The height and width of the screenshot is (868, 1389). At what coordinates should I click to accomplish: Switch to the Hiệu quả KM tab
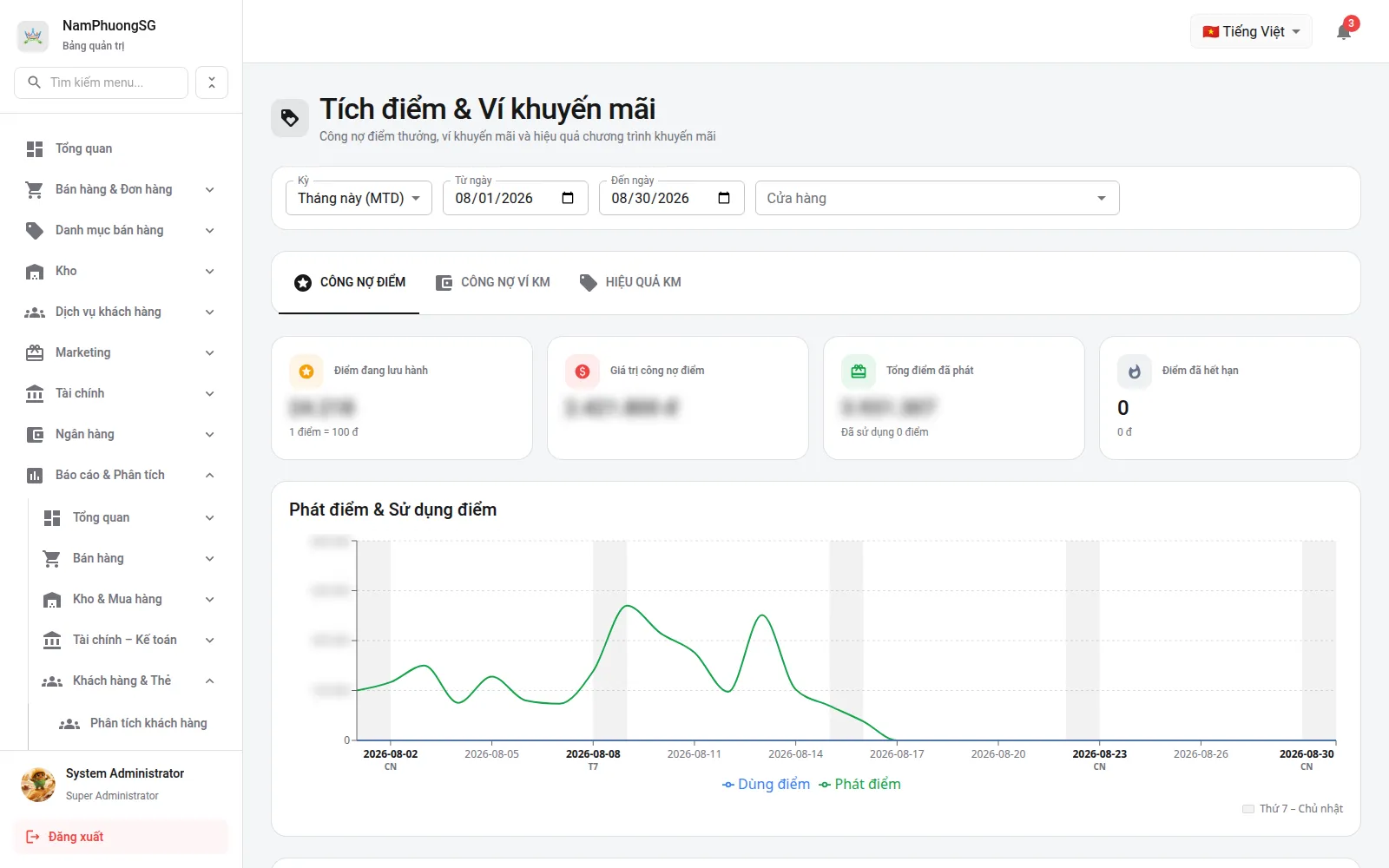pos(630,282)
